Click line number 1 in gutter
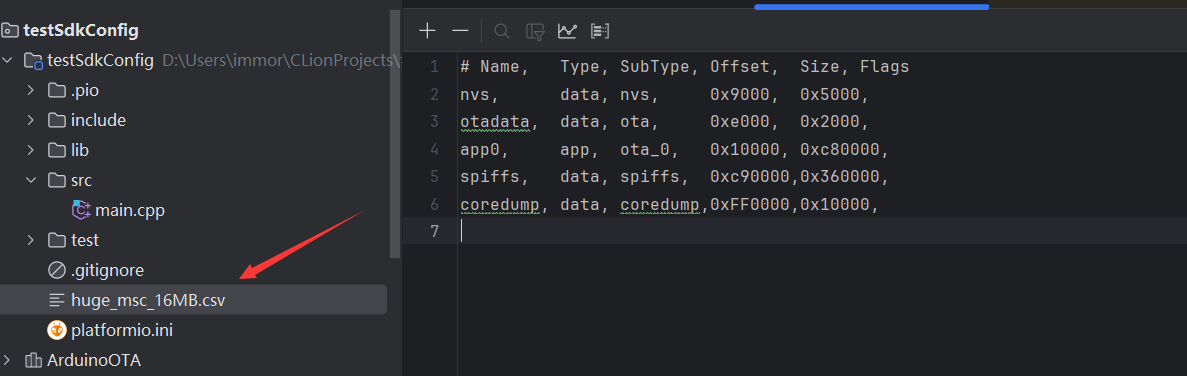This screenshot has width=1187, height=376. tap(434, 67)
